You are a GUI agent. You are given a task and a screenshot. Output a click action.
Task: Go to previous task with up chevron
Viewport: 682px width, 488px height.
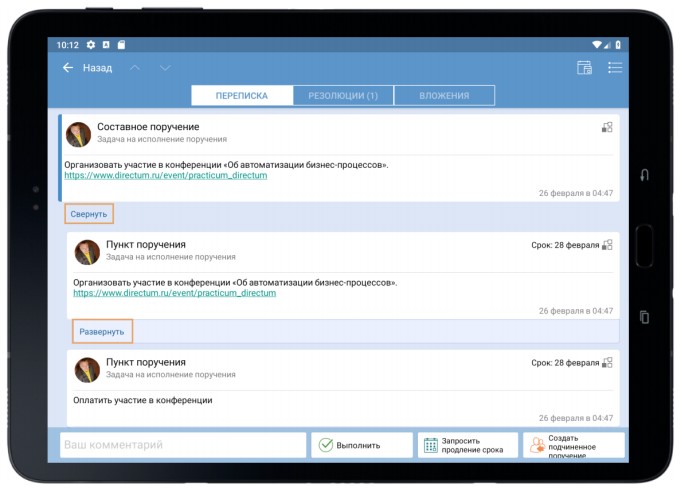(135, 68)
